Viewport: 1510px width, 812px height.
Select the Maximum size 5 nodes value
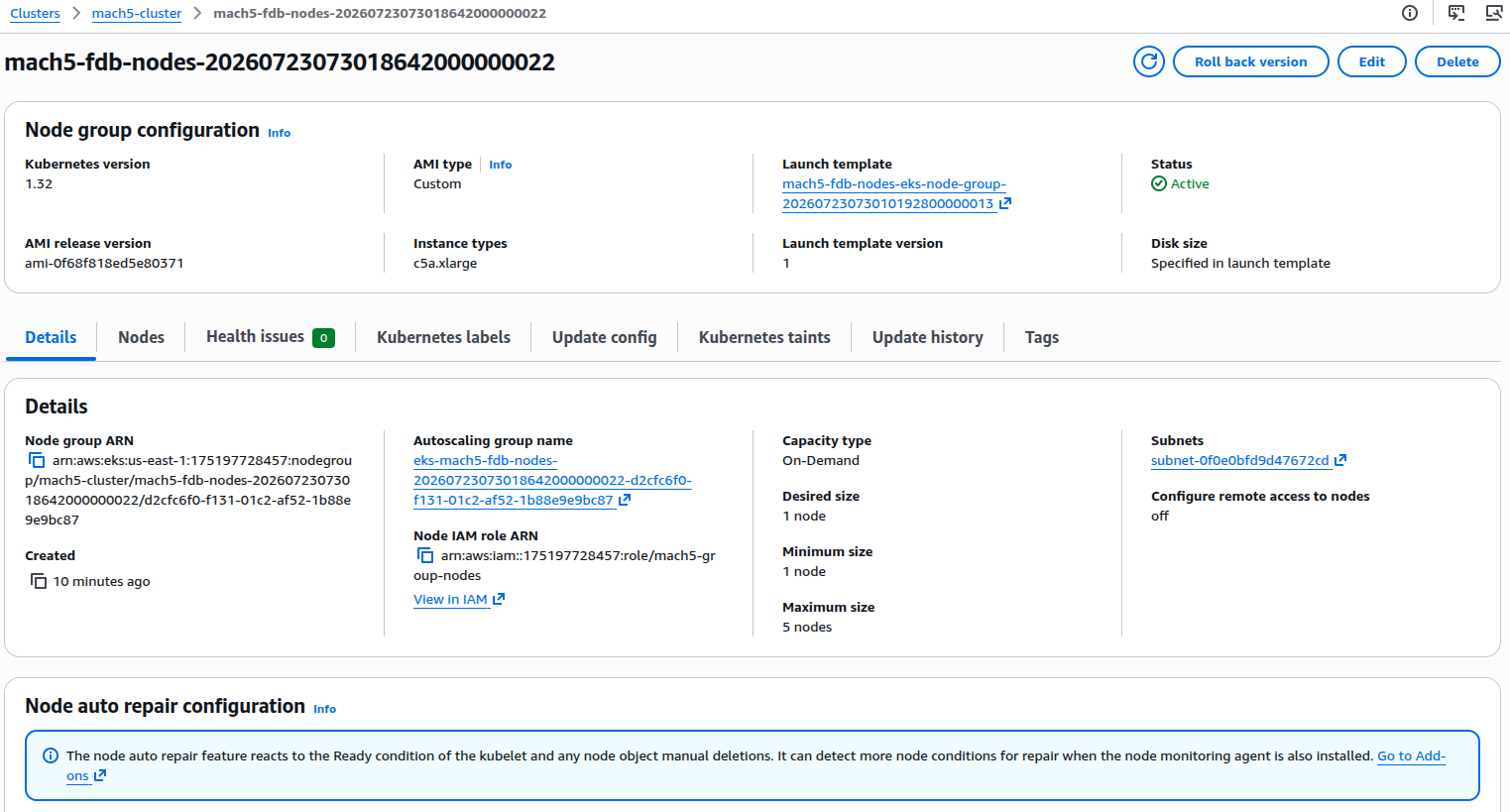807,627
